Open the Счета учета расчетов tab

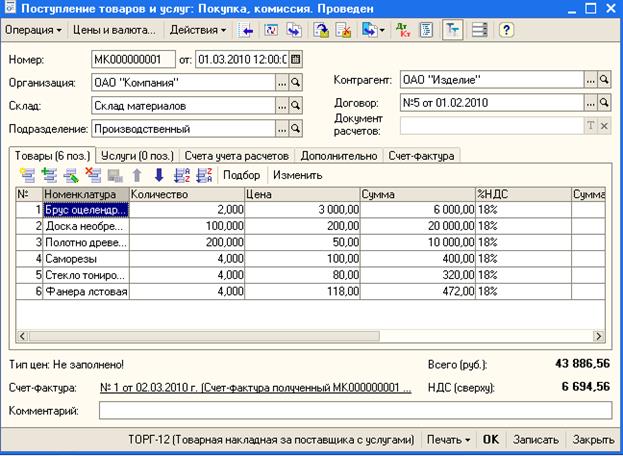pyautogui.click(x=238, y=155)
